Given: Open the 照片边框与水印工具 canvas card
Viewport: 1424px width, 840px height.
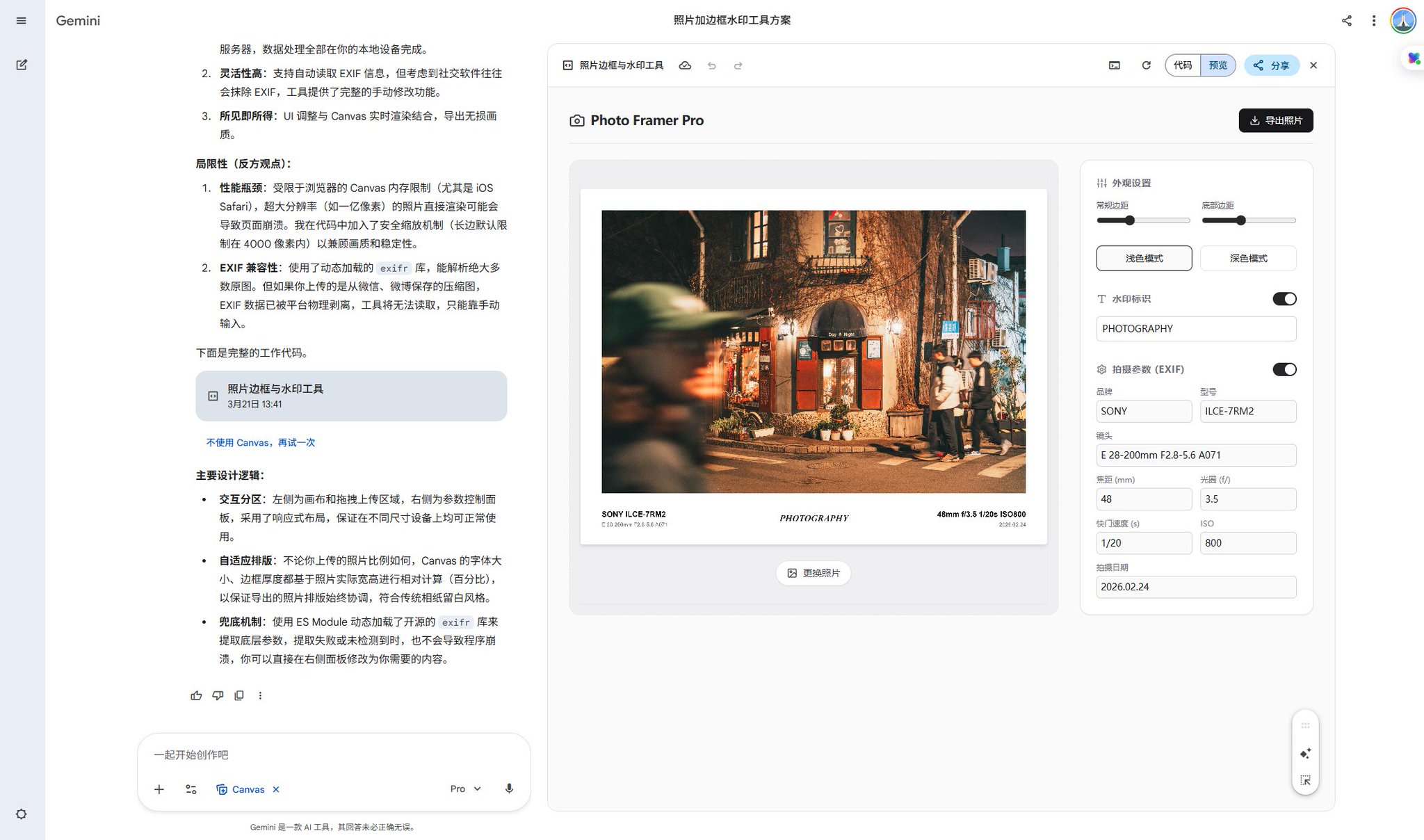Looking at the screenshot, I should (x=351, y=396).
